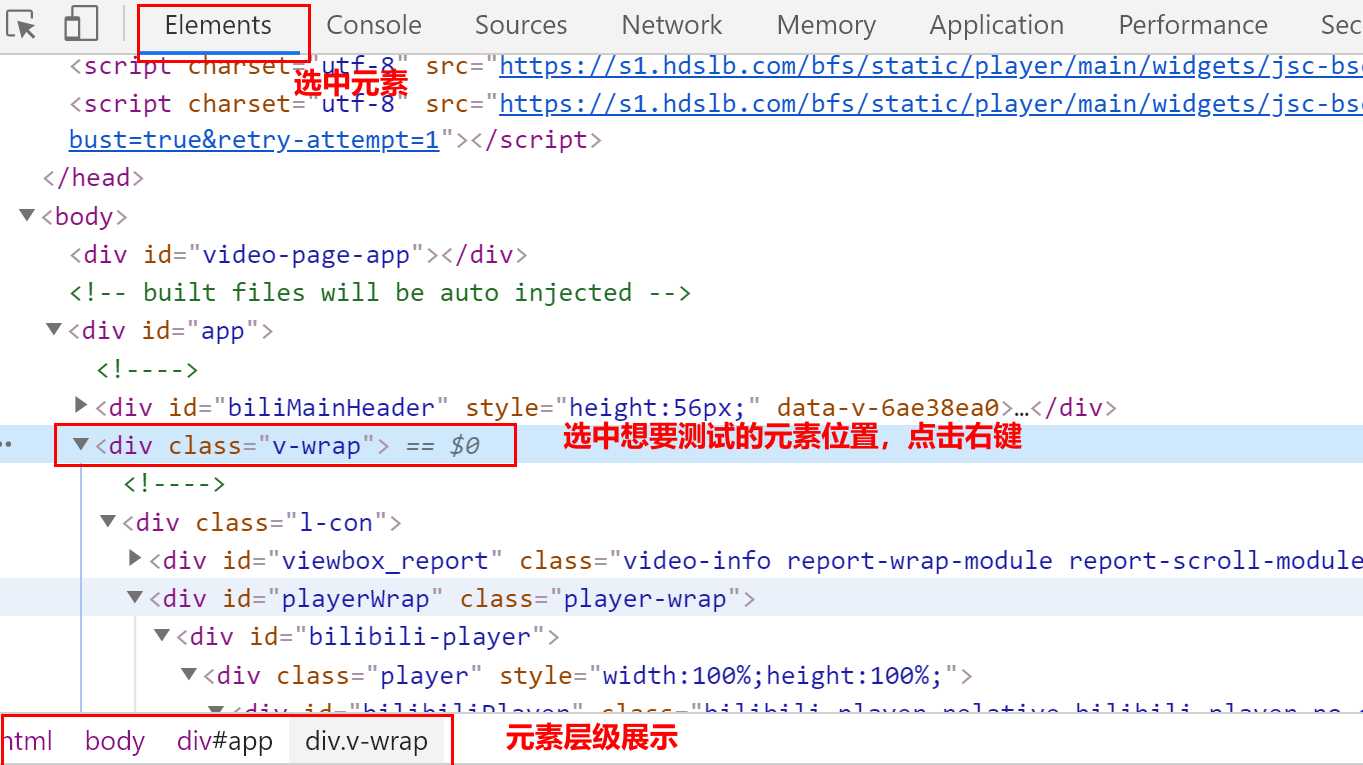Select the built files comment line
1363x765 pixels.
point(380,292)
